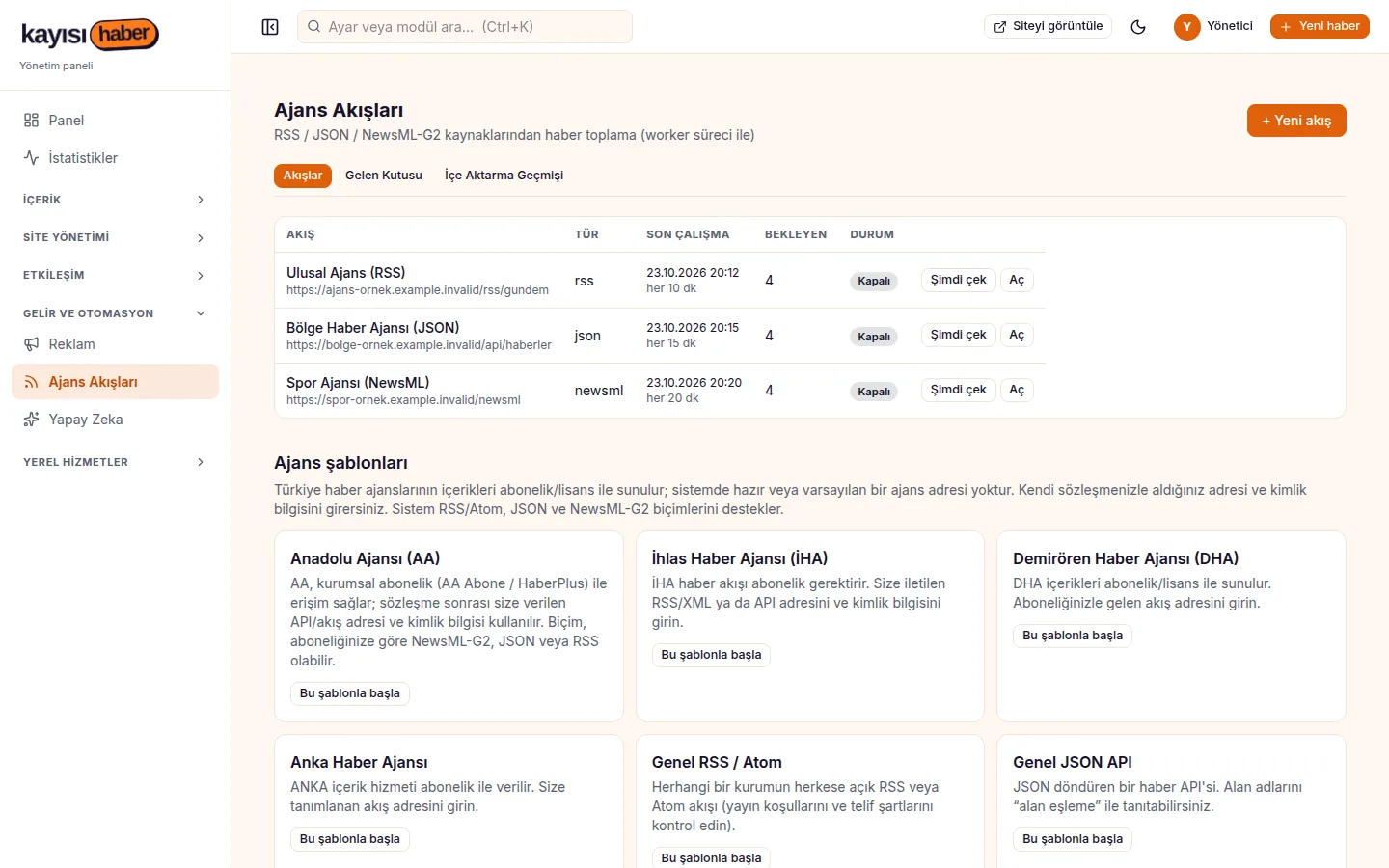Collapse the GELİR VE OTOMASYON section
The height and width of the screenshot is (868, 1389).
(x=116, y=313)
